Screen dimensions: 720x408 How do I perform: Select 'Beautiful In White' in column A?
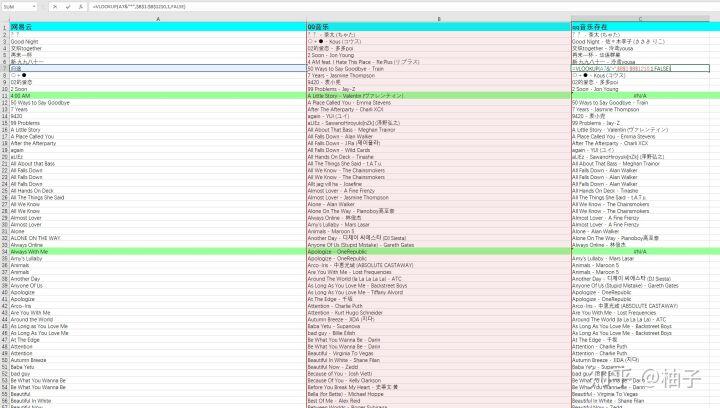[x=158, y=401]
